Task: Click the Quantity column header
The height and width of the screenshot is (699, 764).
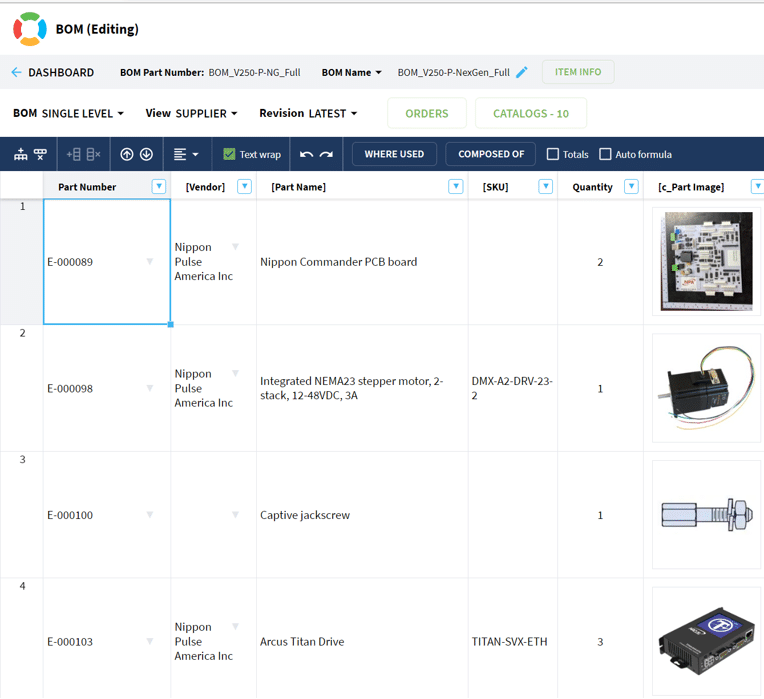Action: pyautogui.click(x=592, y=187)
